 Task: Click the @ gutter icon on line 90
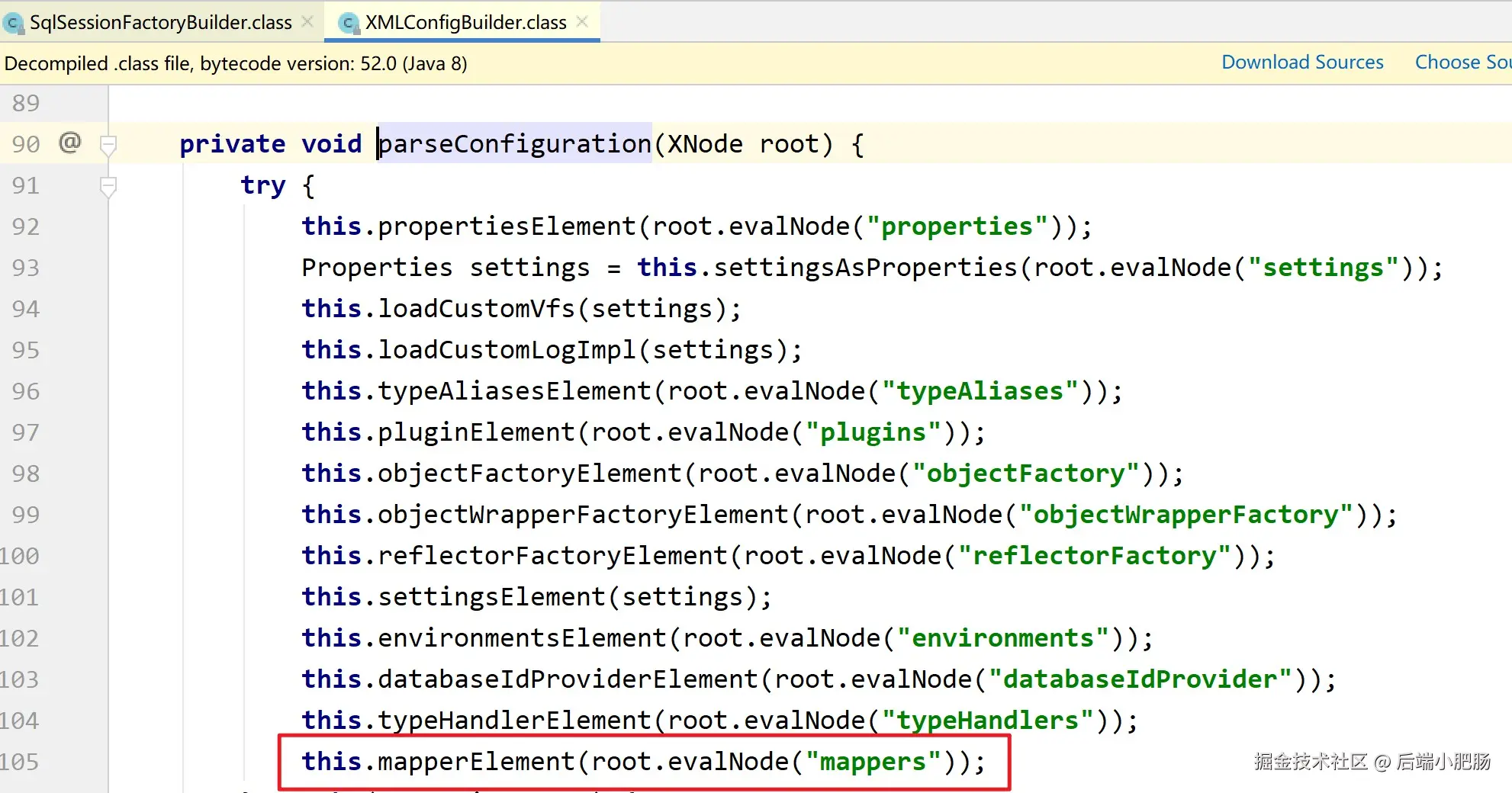tap(70, 143)
